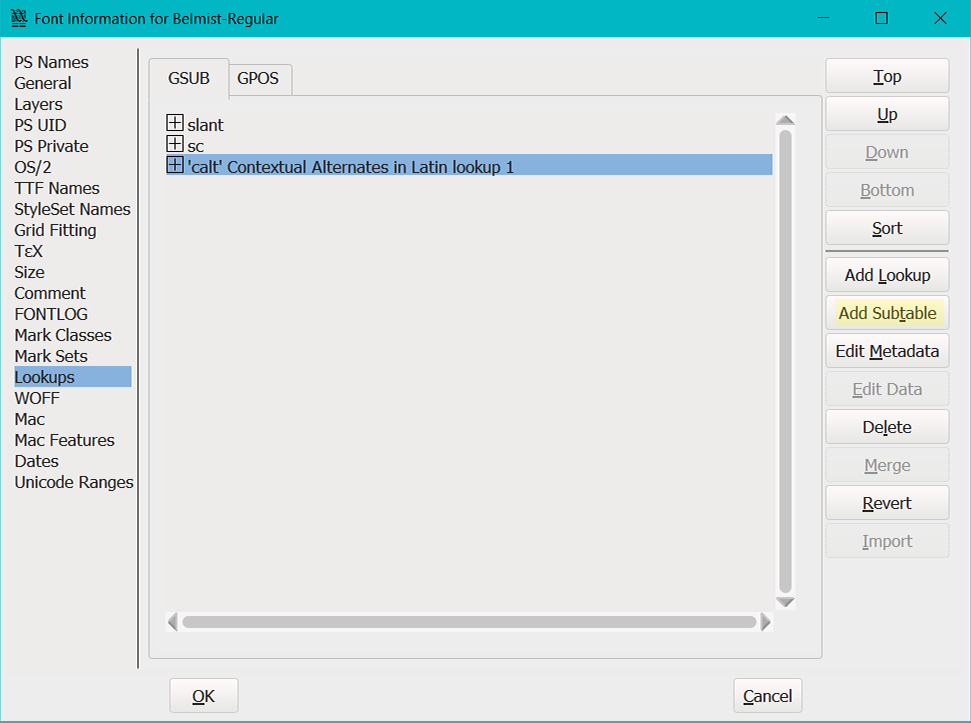Click the Add Lookup button
971x723 pixels.
click(x=887, y=275)
